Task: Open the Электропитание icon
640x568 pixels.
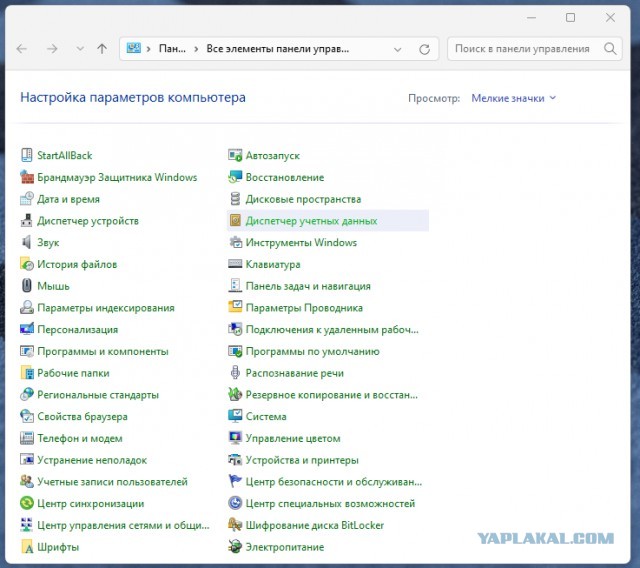Action: pyautogui.click(x=235, y=546)
